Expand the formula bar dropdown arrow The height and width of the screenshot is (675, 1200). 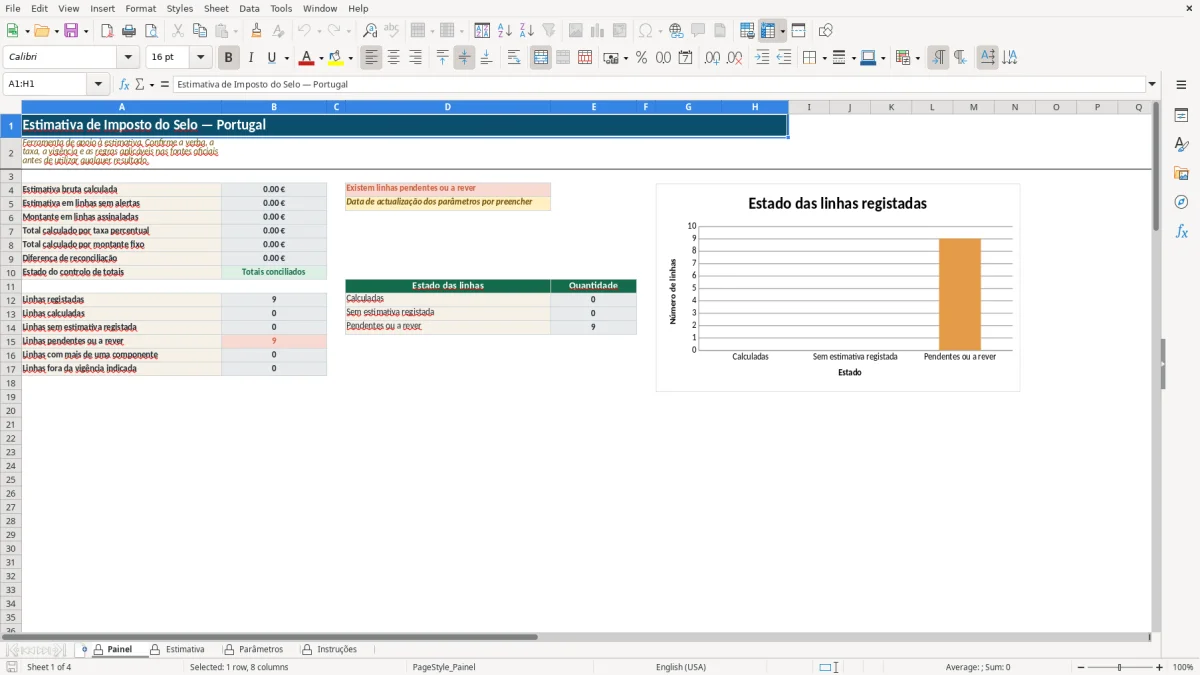click(x=1152, y=84)
